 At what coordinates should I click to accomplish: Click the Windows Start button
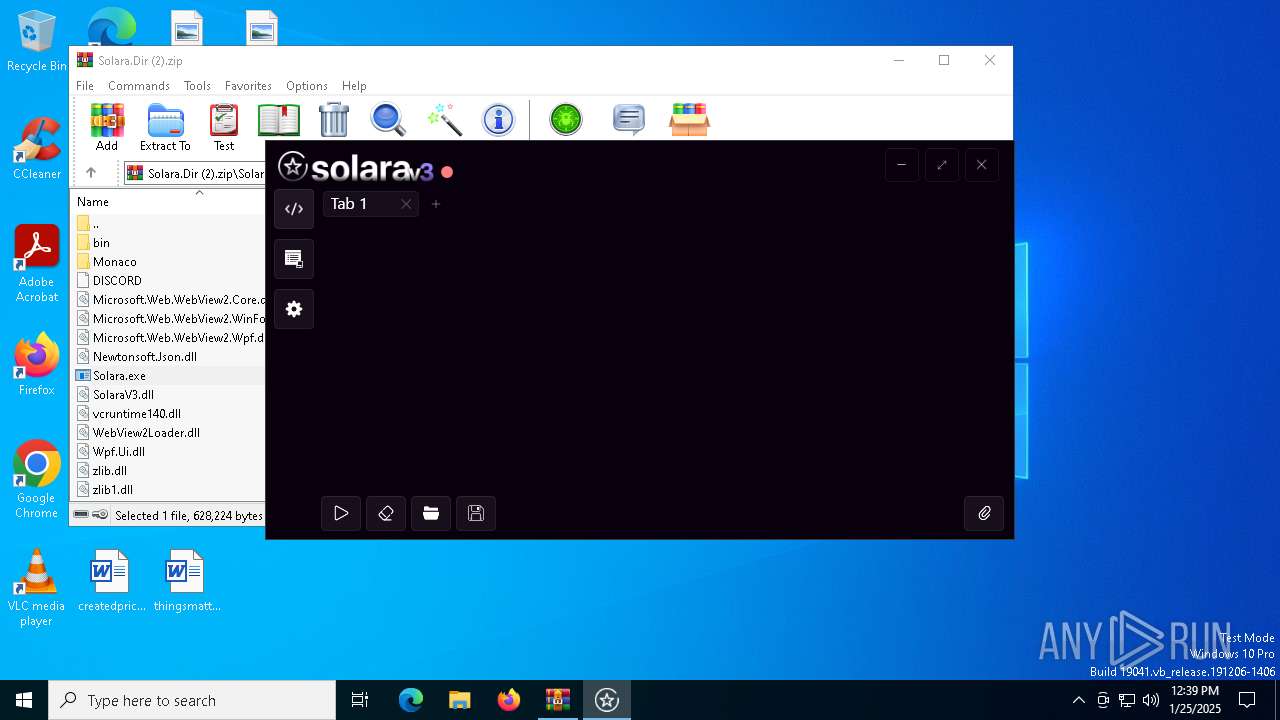24,700
